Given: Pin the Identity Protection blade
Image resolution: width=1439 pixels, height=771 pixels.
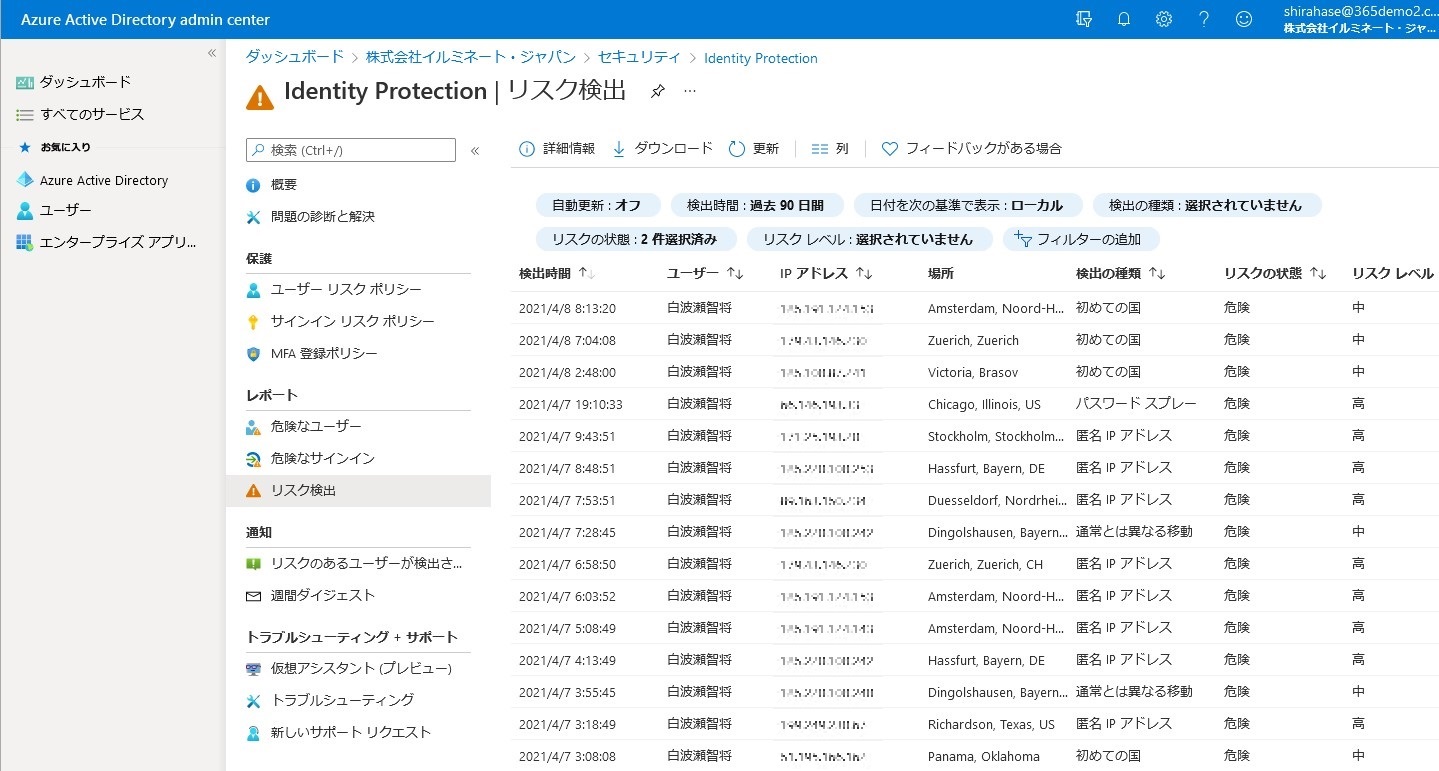Looking at the screenshot, I should 657,91.
